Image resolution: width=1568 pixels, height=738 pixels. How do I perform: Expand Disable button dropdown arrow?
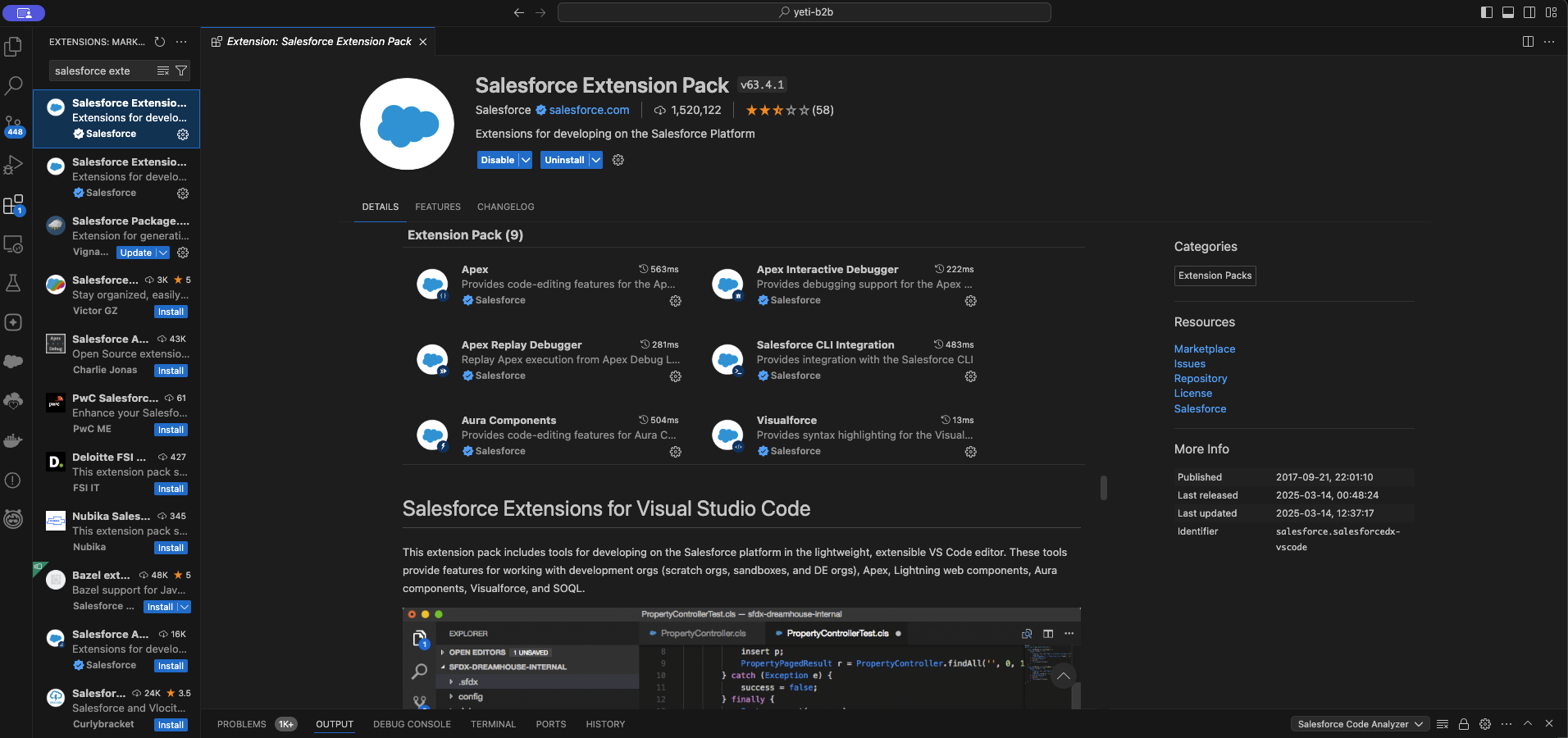[526, 160]
